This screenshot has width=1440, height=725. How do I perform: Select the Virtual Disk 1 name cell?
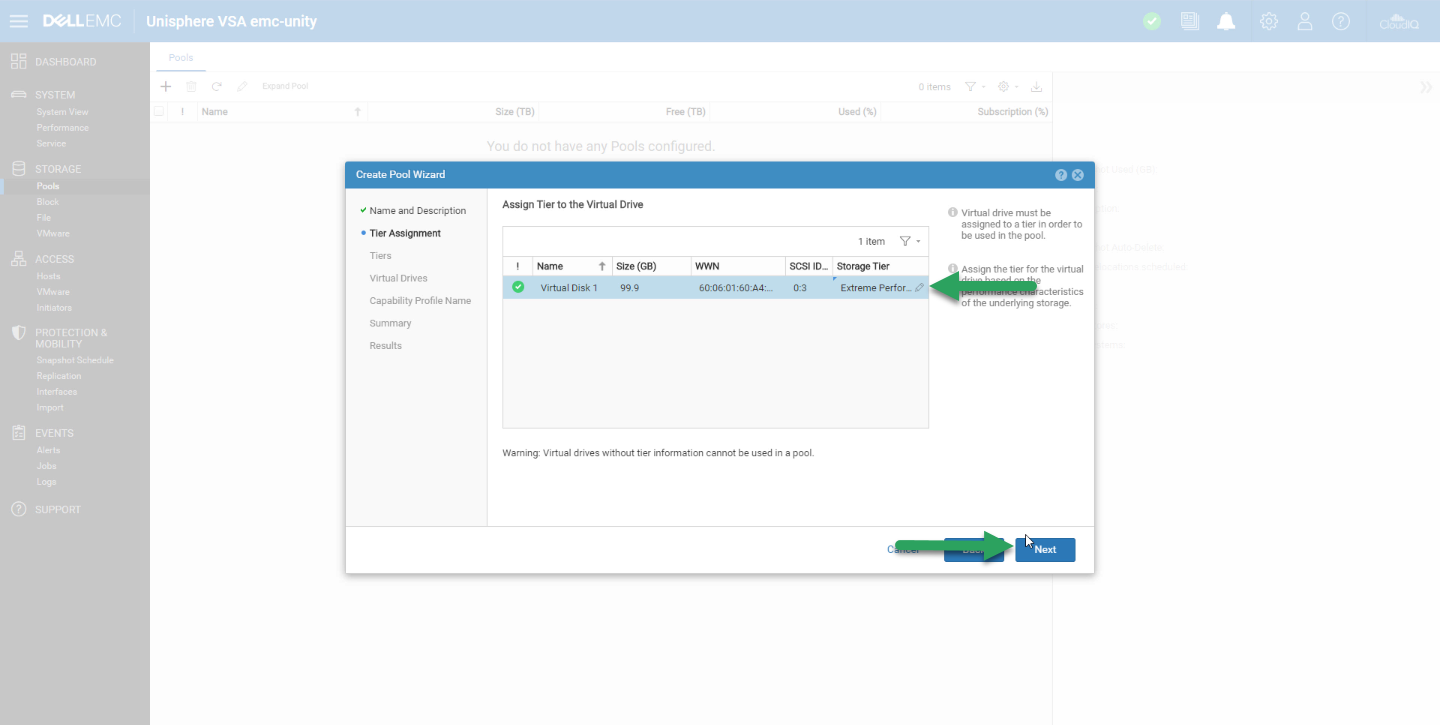[569, 288]
